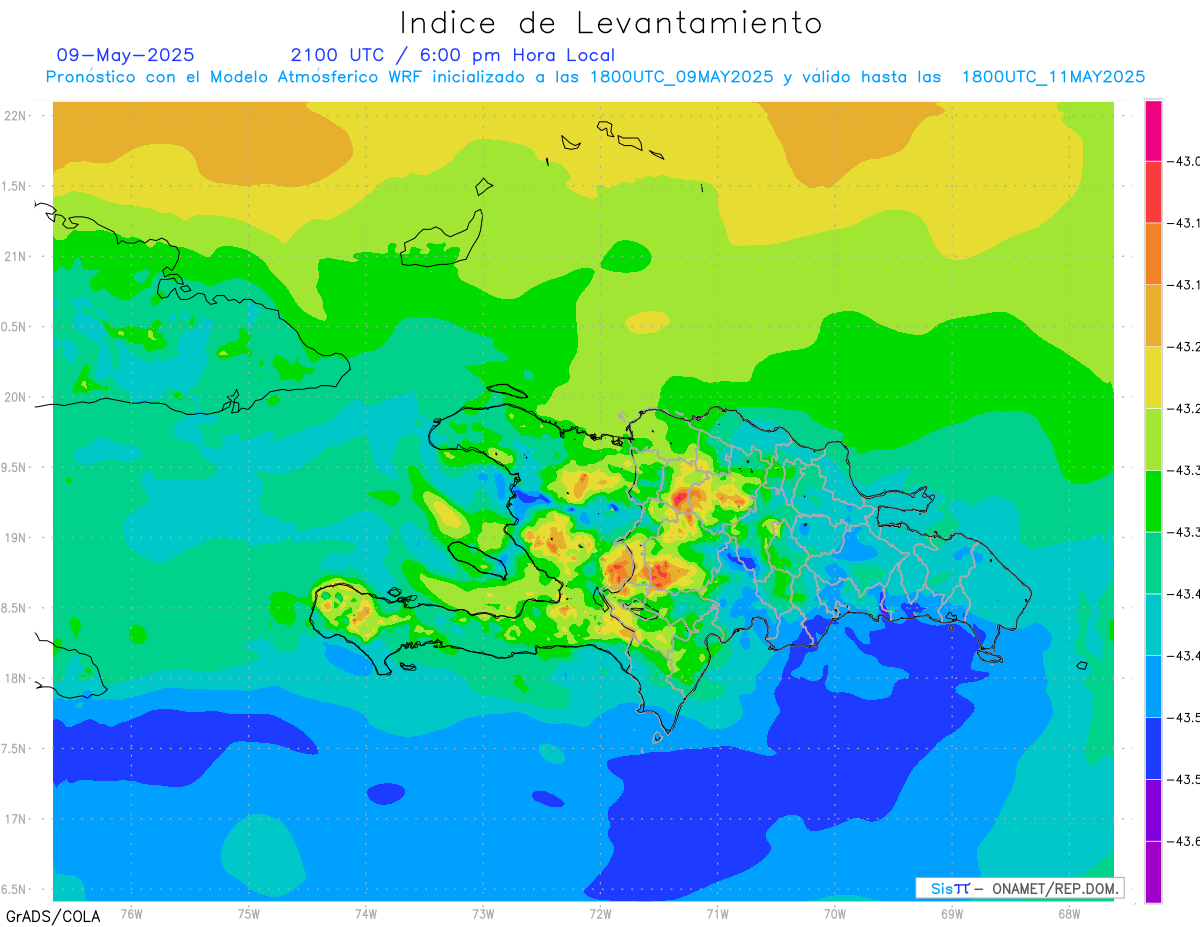Click the '20N' latitude label
Viewport: 1200px width, 927px height.
pyautogui.click(x=16, y=397)
